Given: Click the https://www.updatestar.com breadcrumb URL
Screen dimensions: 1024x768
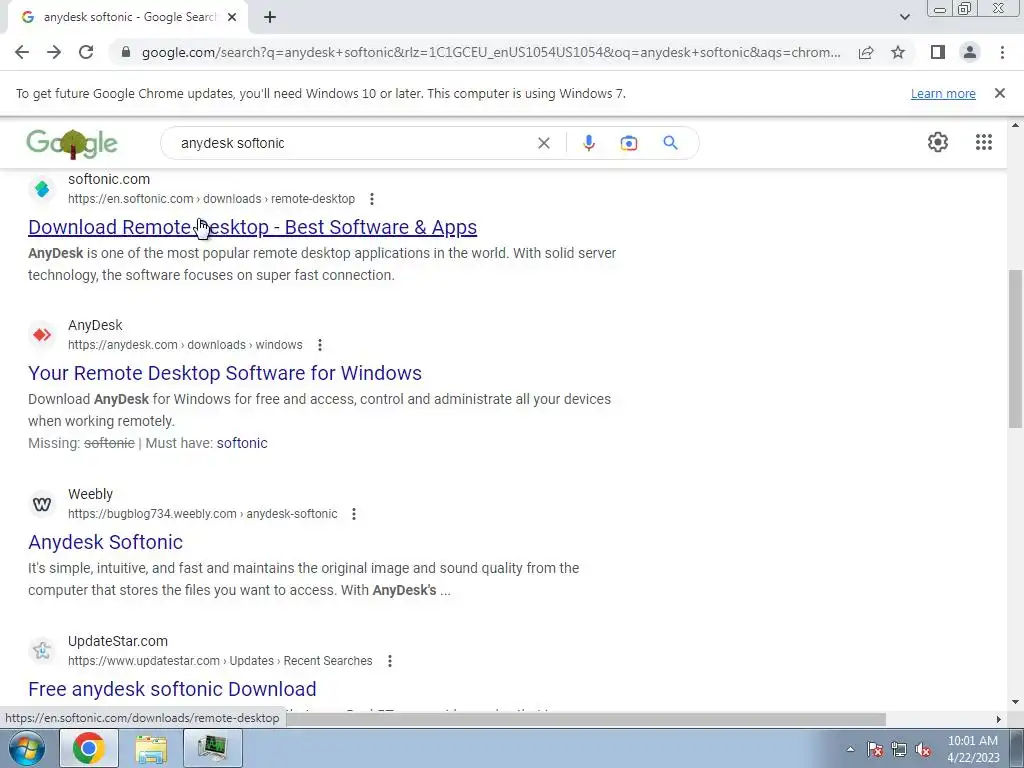Looking at the screenshot, I should (144, 661).
